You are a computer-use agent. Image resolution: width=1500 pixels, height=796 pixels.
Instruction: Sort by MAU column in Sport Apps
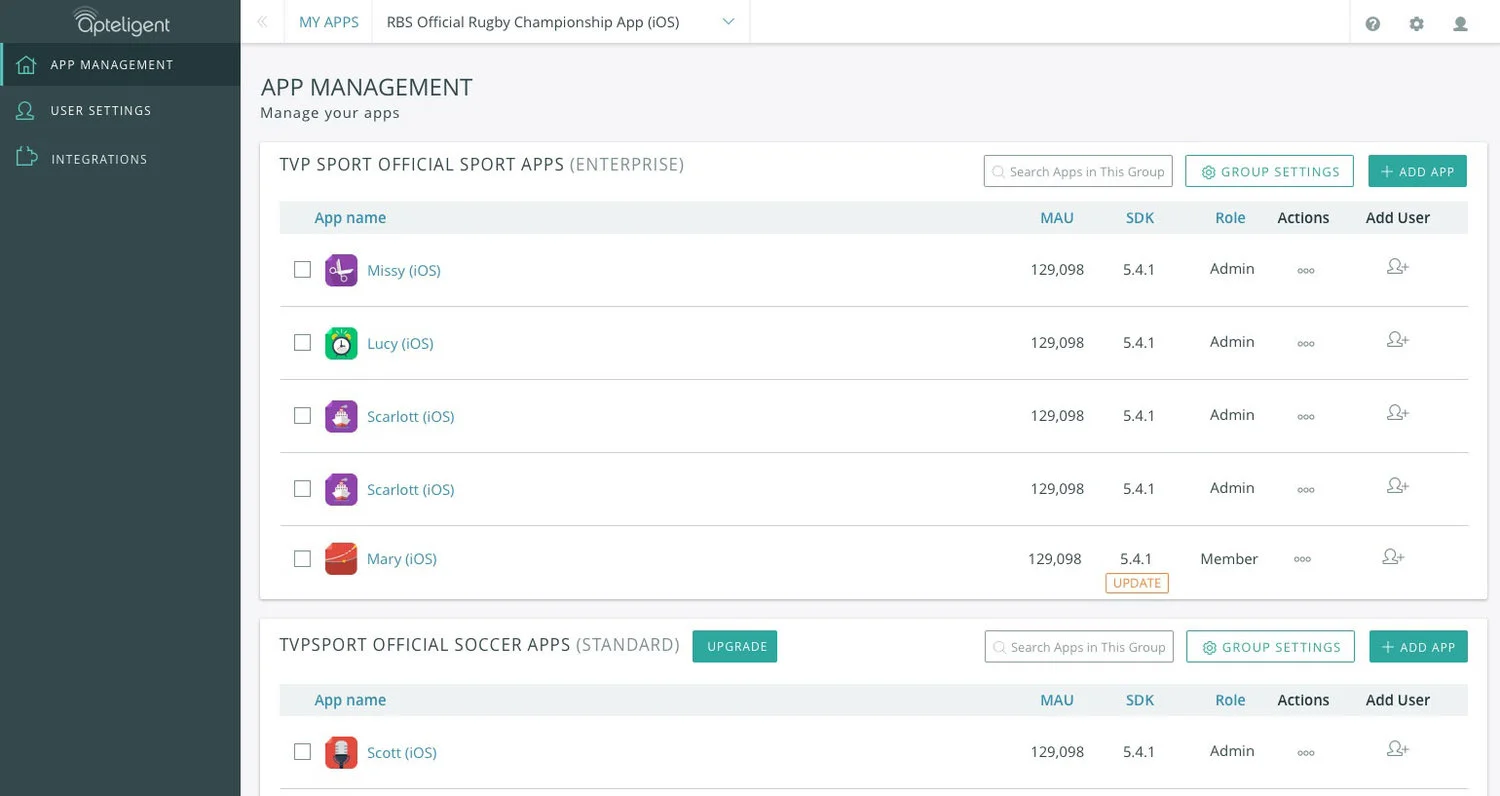(1057, 218)
